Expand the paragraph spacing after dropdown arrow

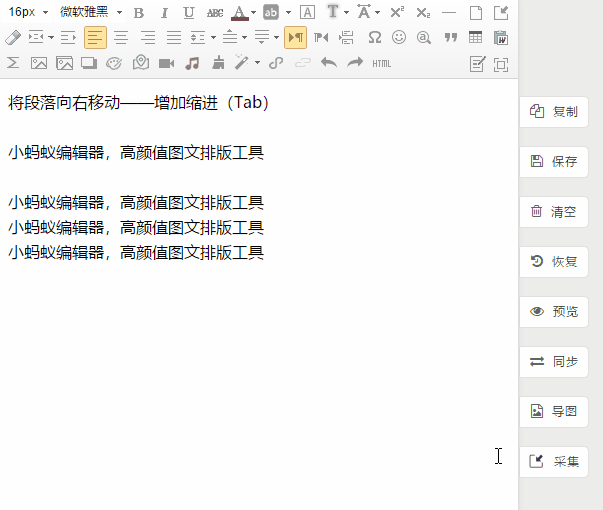(x=277, y=38)
